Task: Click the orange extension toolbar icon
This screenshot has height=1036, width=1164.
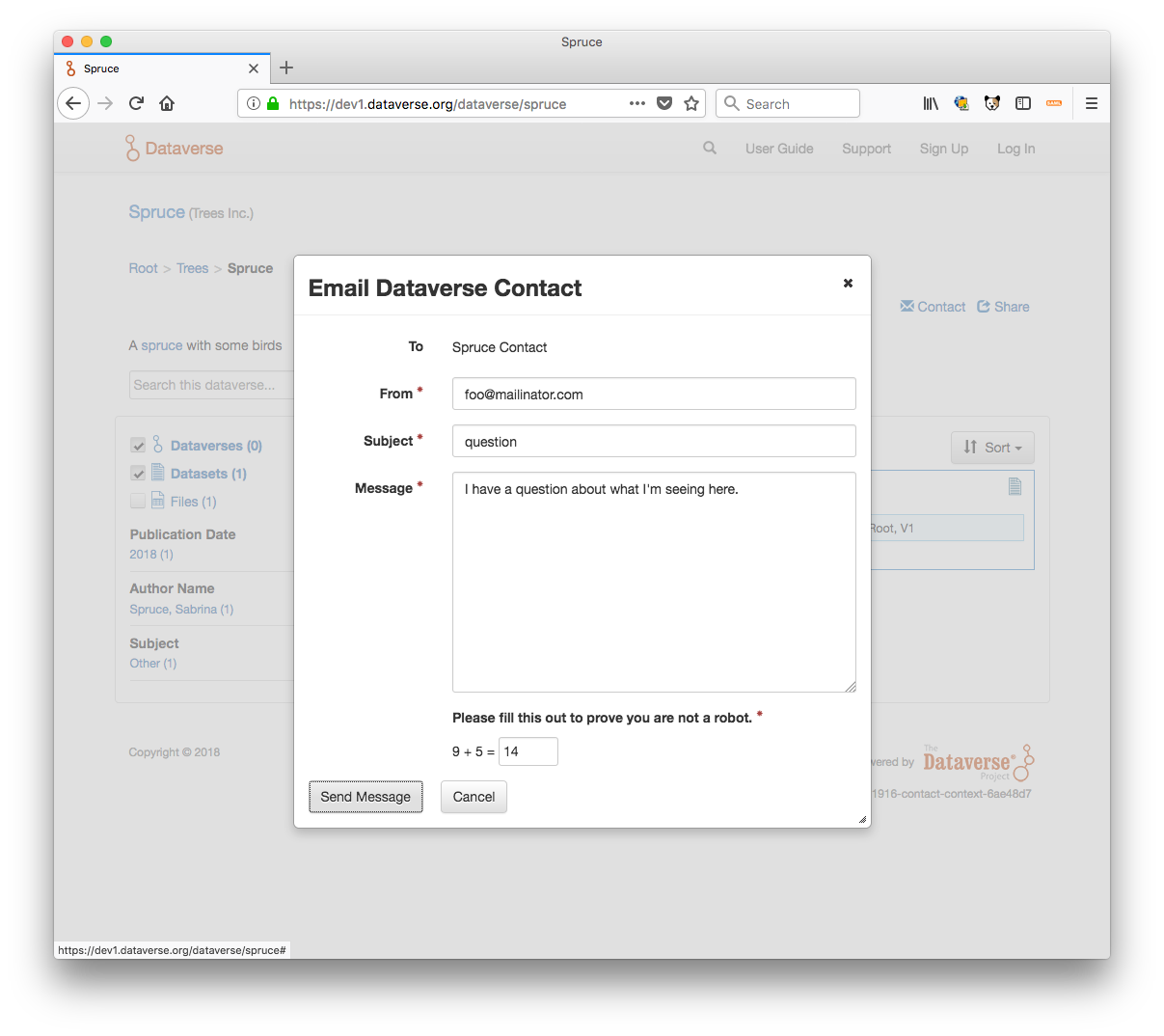Action: pyautogui.click(x=1054, y=103)
